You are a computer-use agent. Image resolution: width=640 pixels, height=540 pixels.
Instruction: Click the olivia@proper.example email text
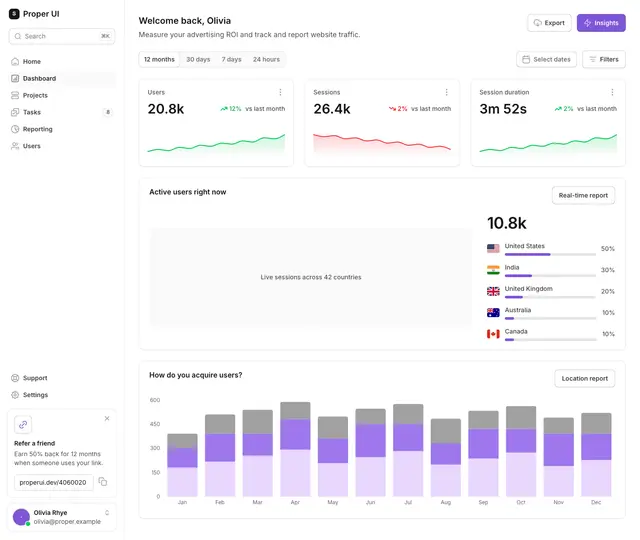pos(67,522)
